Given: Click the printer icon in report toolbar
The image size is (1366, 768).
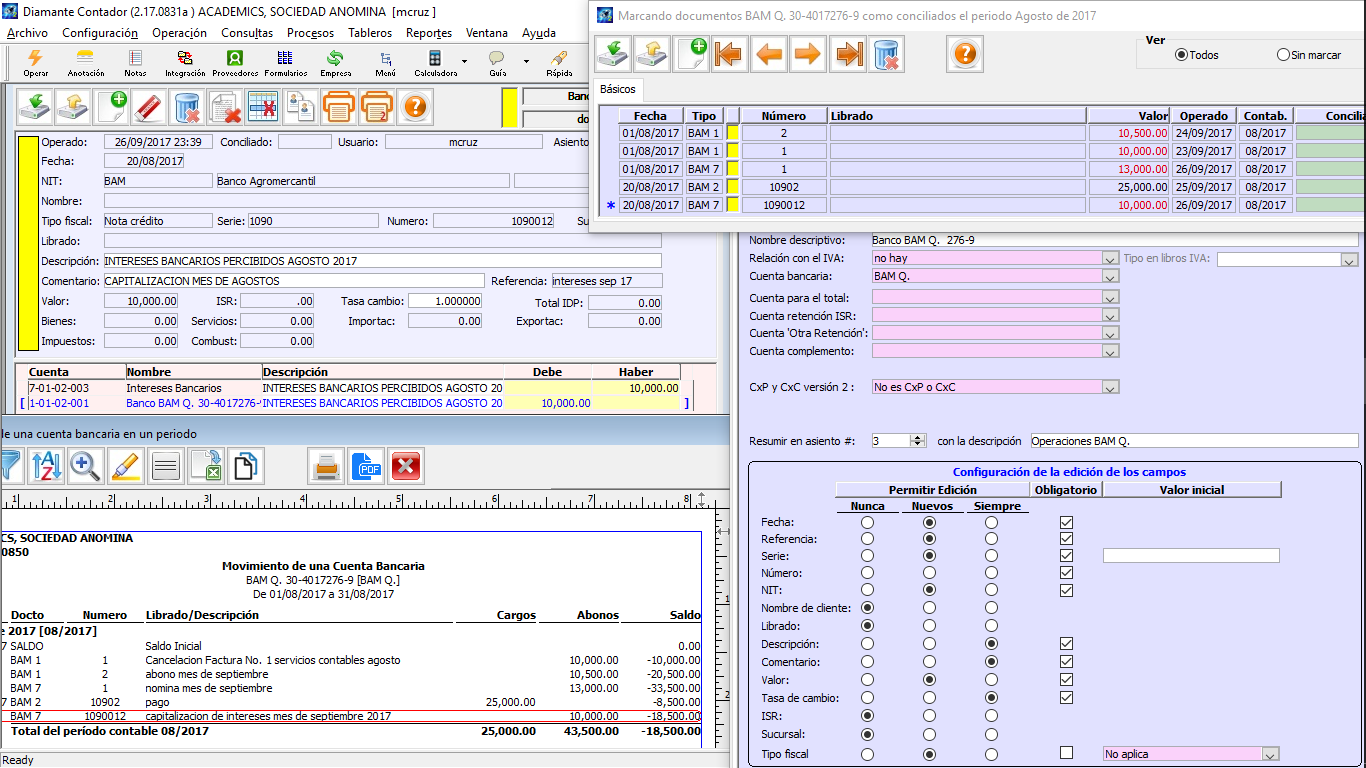Looking at the screenshot, I should pyautogui.click(x=324, y=467).
